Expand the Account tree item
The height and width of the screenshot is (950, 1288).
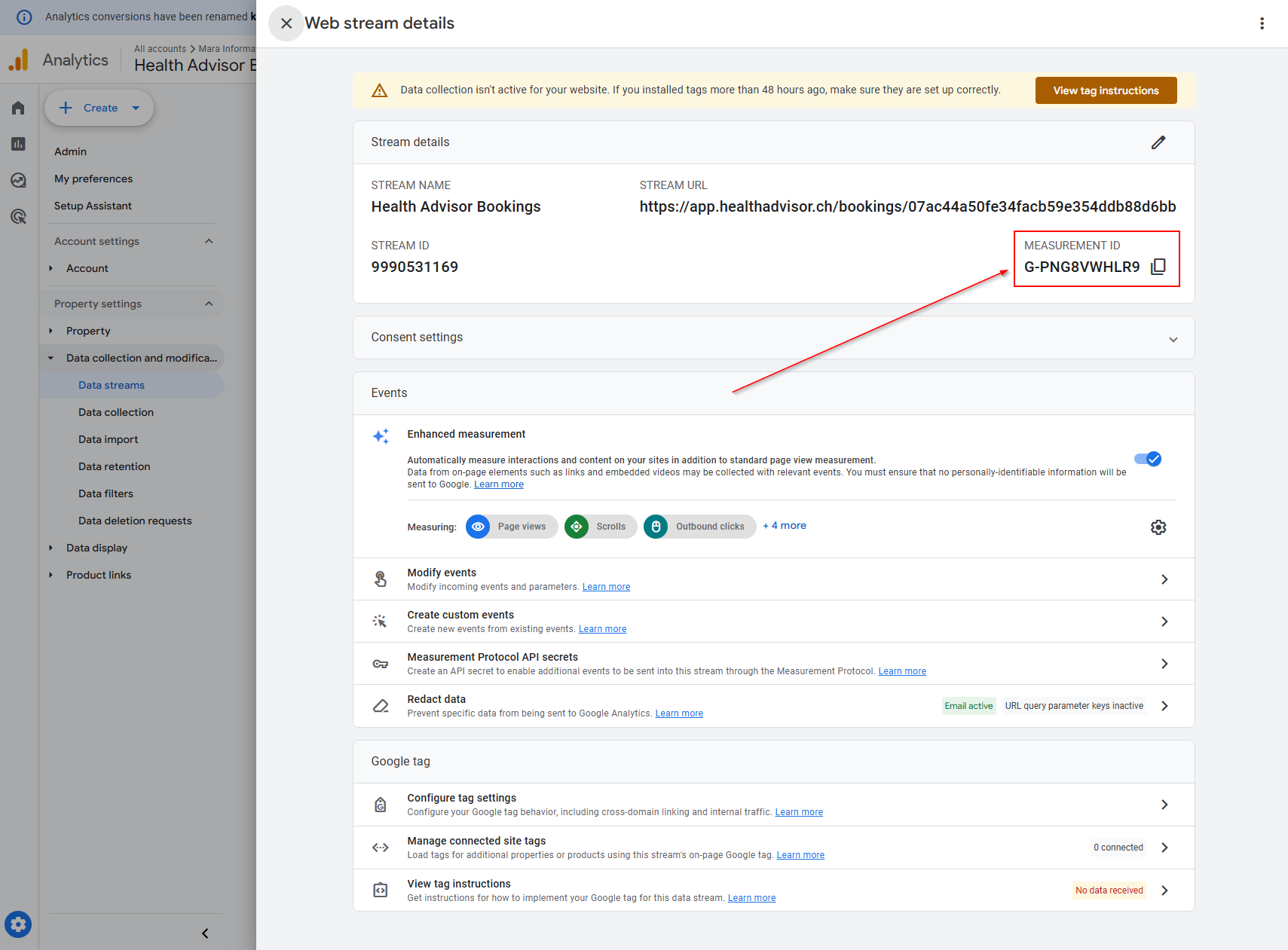click(x=51, y=268)
